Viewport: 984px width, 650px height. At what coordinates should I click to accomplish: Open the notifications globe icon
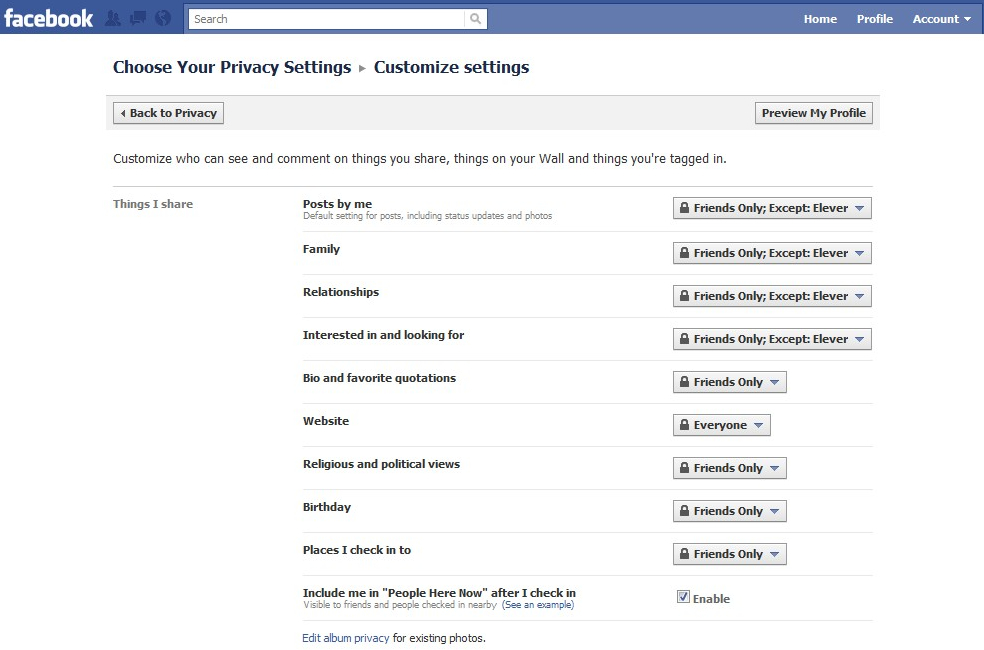click(162, 18)
